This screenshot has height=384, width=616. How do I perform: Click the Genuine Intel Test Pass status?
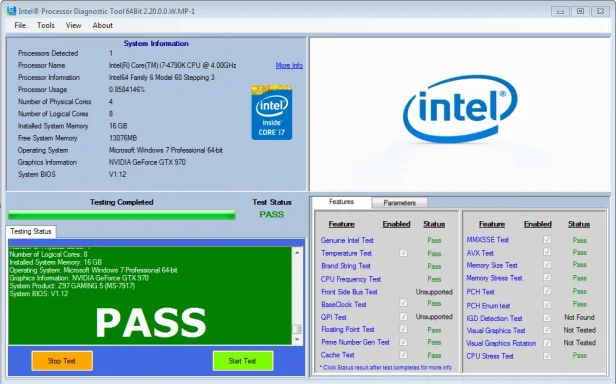434,240
